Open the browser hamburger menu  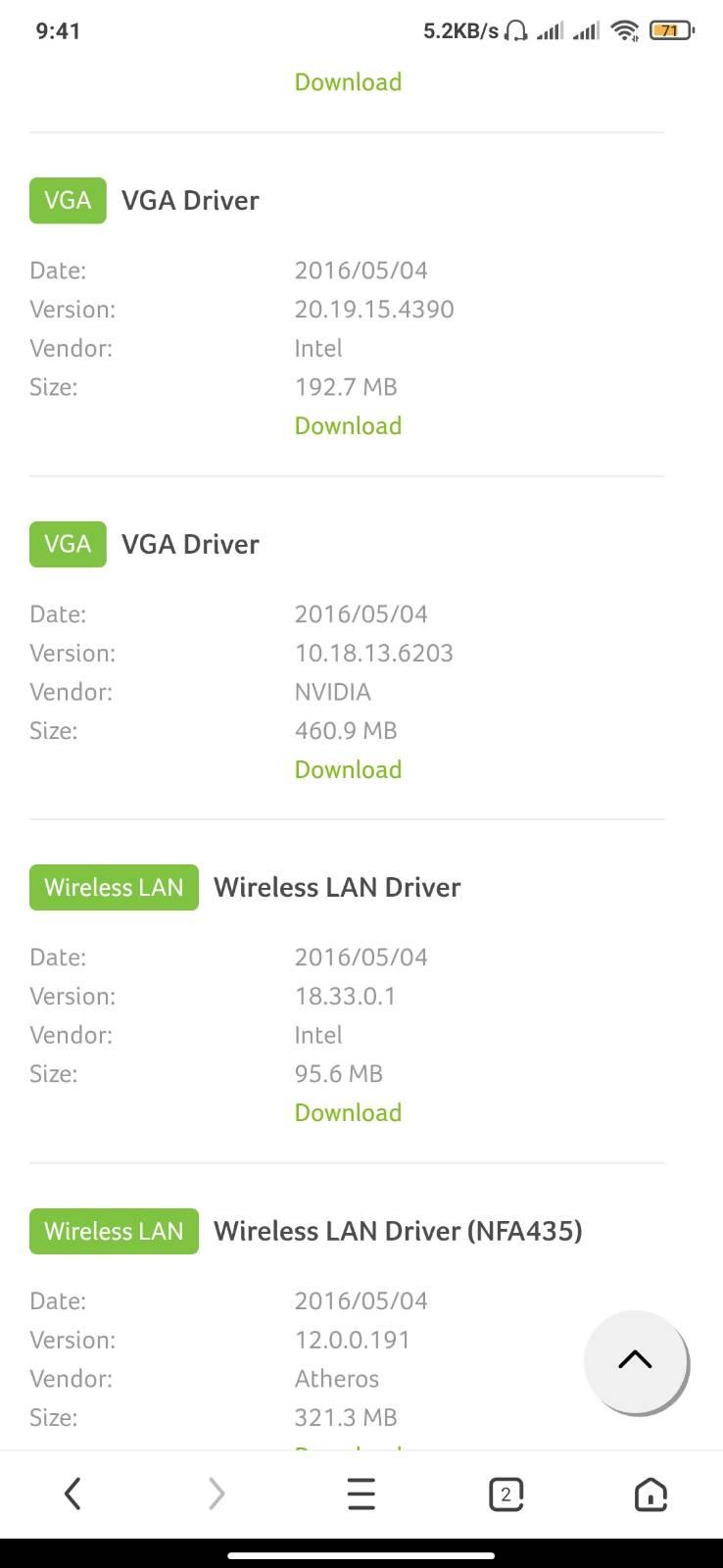coord(361,1494)
